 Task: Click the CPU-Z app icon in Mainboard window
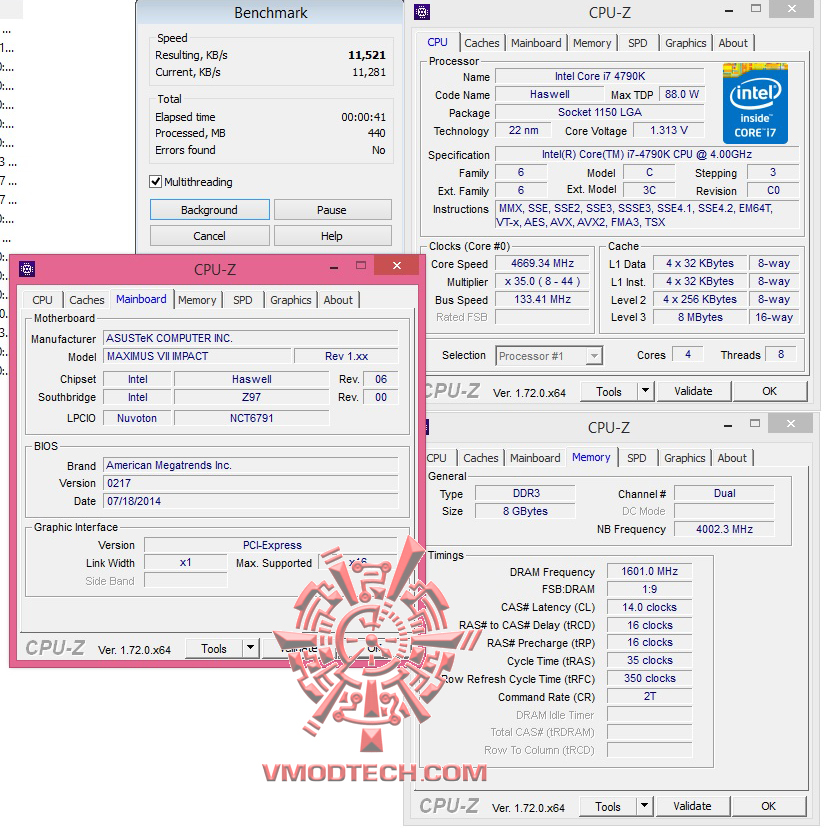[x=27, y=269]
